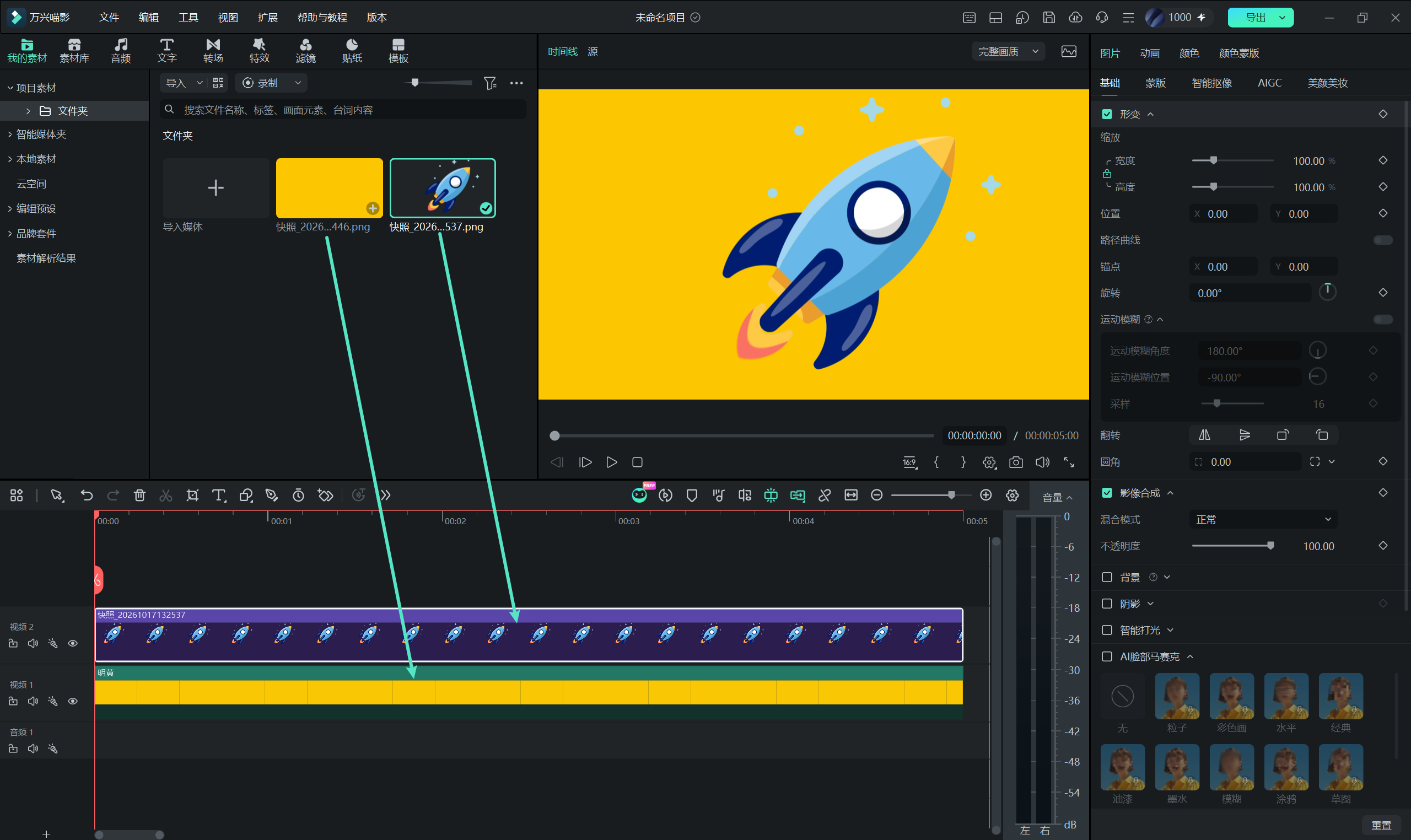The width and height of the screenshot is (1411, 840).
Task: Click the filter icon in media panel
Action: (490, 83)
